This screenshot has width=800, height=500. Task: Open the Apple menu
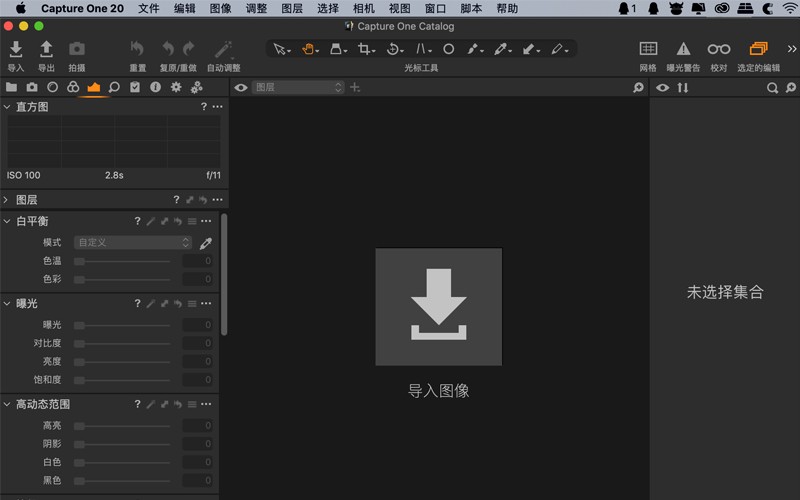tap(21, 8)
